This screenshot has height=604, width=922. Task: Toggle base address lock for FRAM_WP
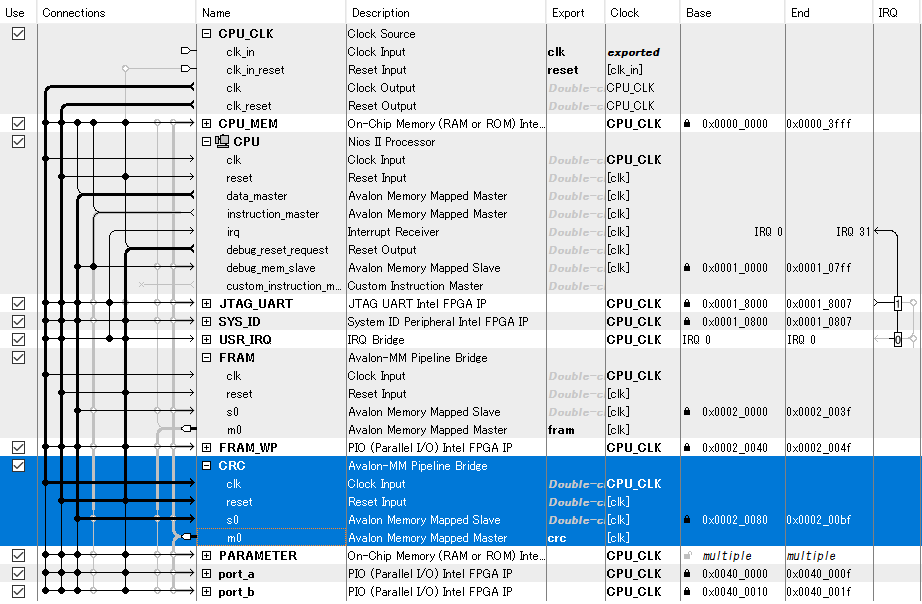click(687, 448)
